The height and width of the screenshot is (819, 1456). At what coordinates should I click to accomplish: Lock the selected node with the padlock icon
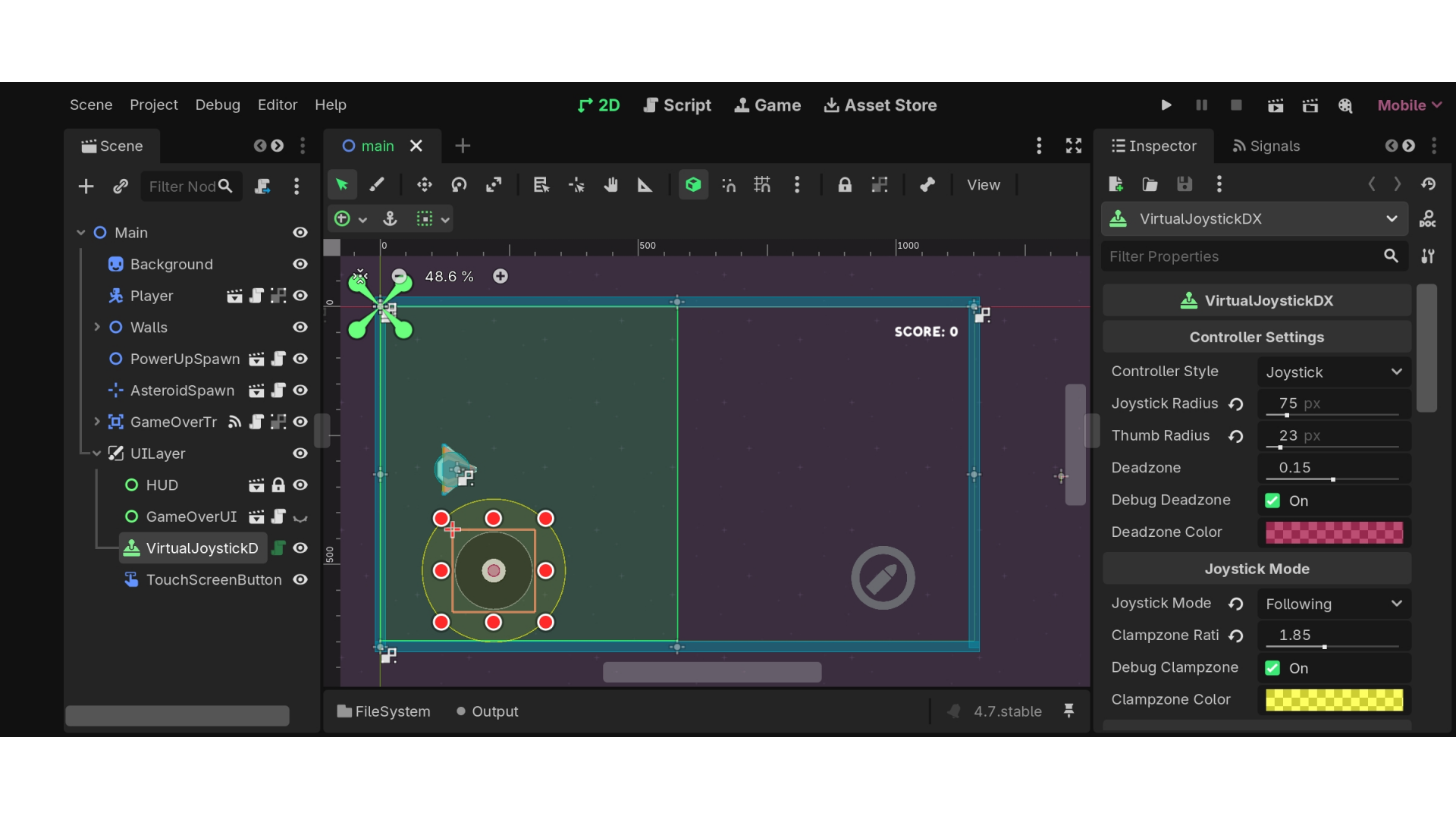click(845, 185)
